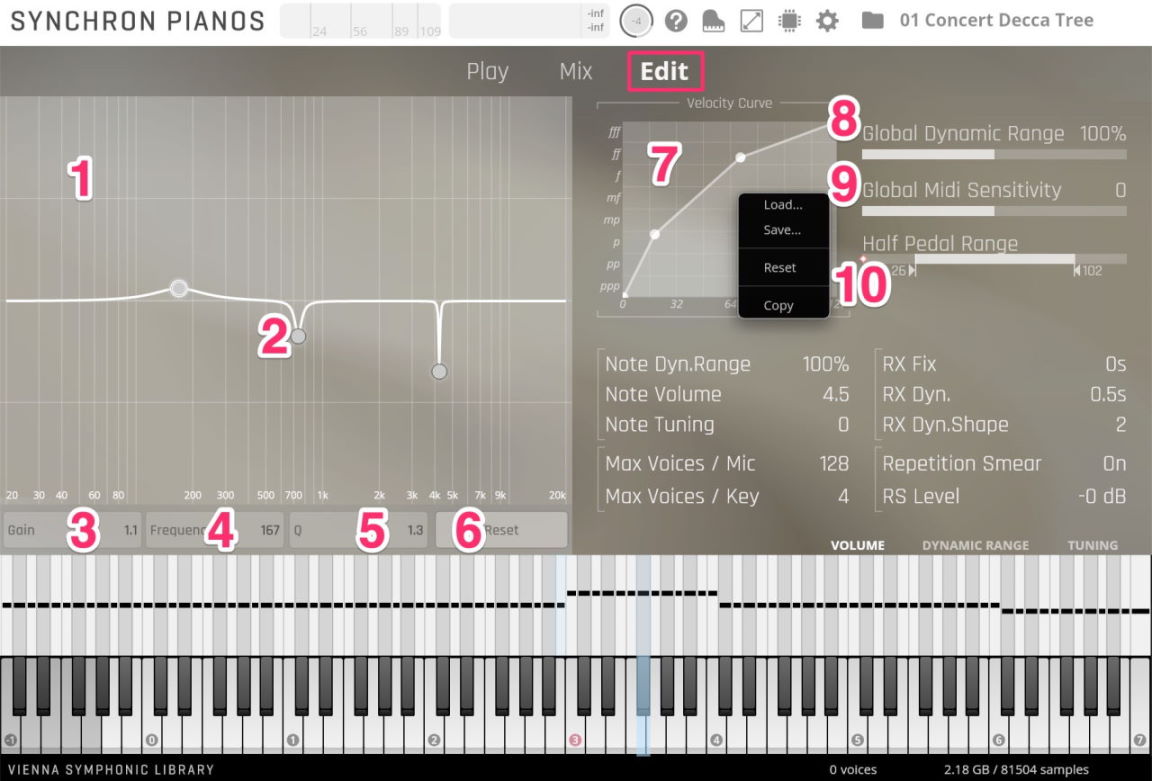The image size is (1152, 781).
Task: Click Max Voices / Key value 4
Action: click(x=843, y=497)
